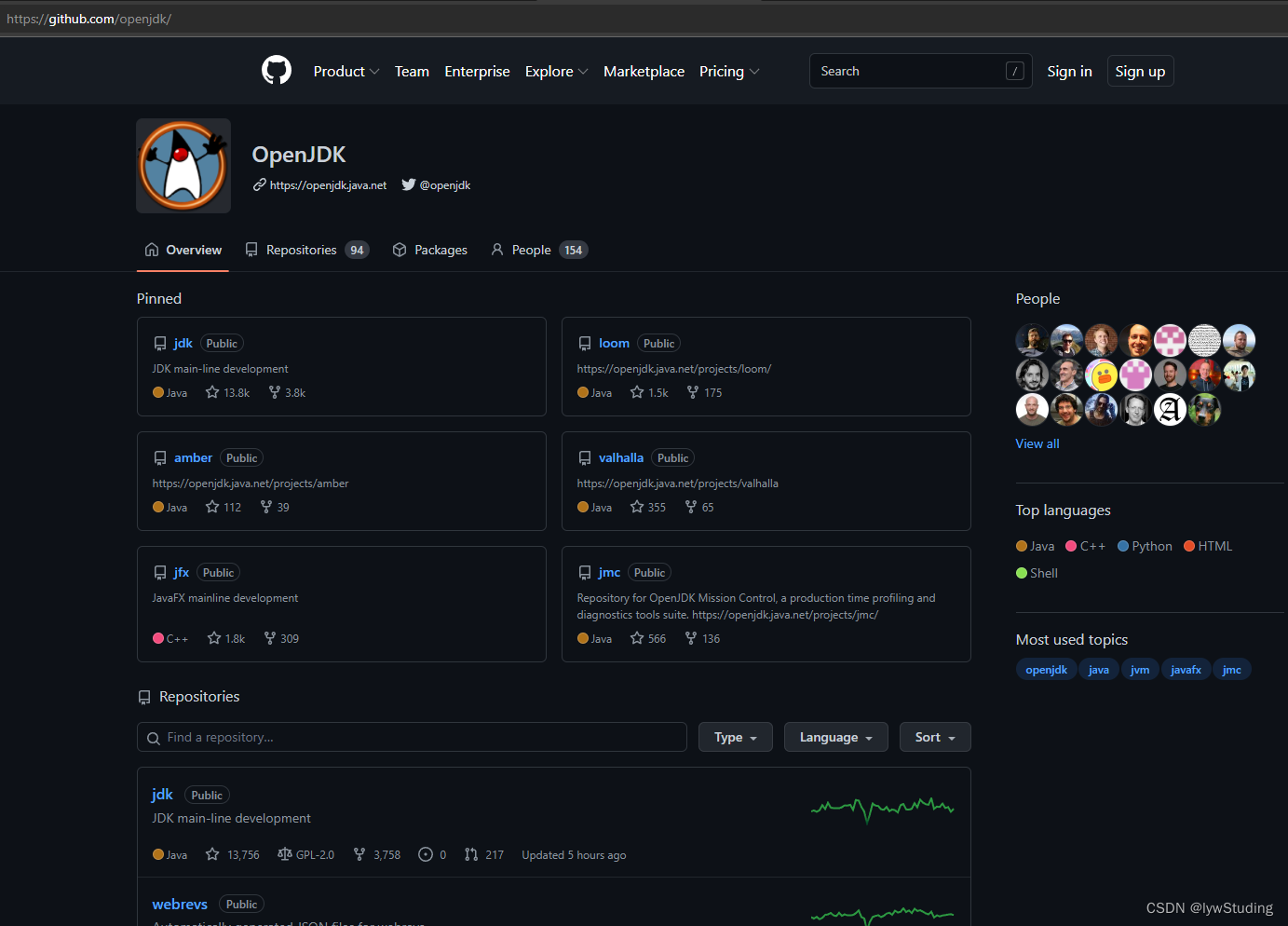Click the forks icon showing 3.8k on jdk card
The height and width of the screenshot is (926, 1288).
pyautogui.click(x=275, y=392)
